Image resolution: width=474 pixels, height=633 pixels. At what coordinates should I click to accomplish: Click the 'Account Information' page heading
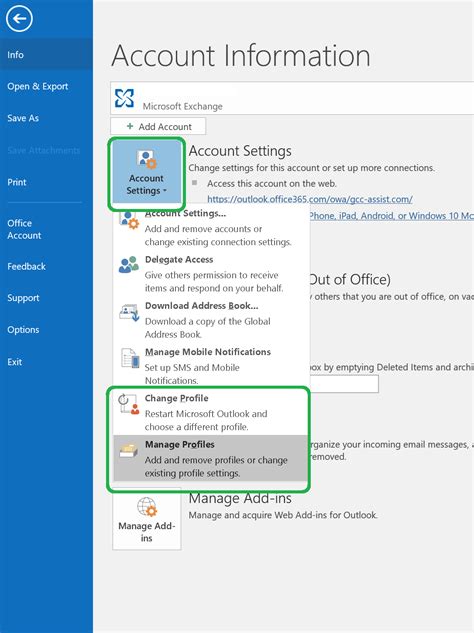241,56
